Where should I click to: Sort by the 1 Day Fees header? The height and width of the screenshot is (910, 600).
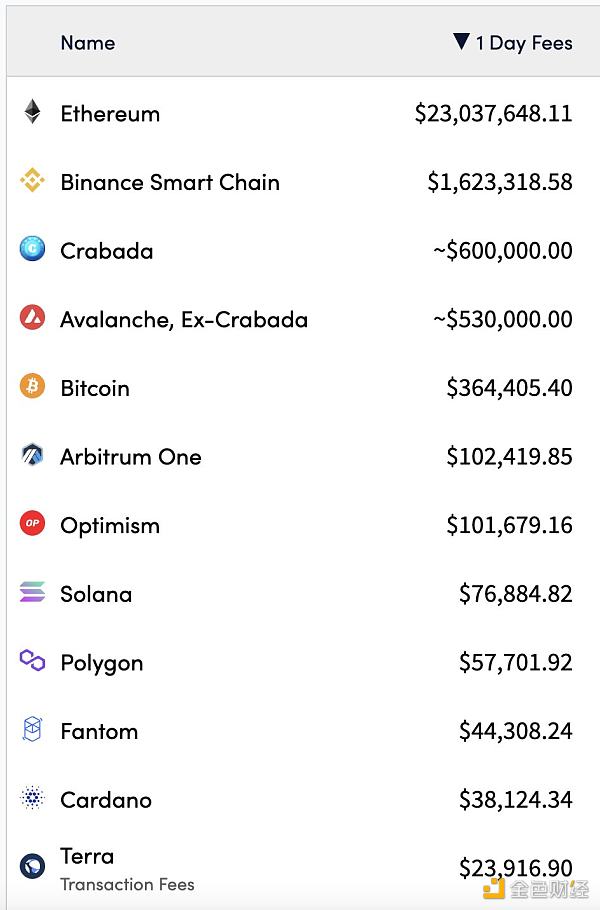pos(524,43)
